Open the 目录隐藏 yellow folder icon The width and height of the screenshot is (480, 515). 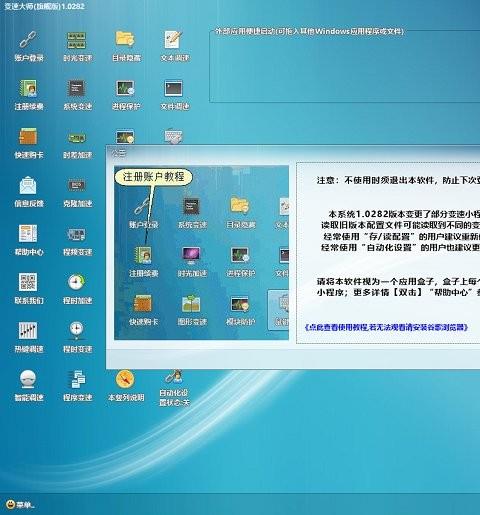point(125,39)
